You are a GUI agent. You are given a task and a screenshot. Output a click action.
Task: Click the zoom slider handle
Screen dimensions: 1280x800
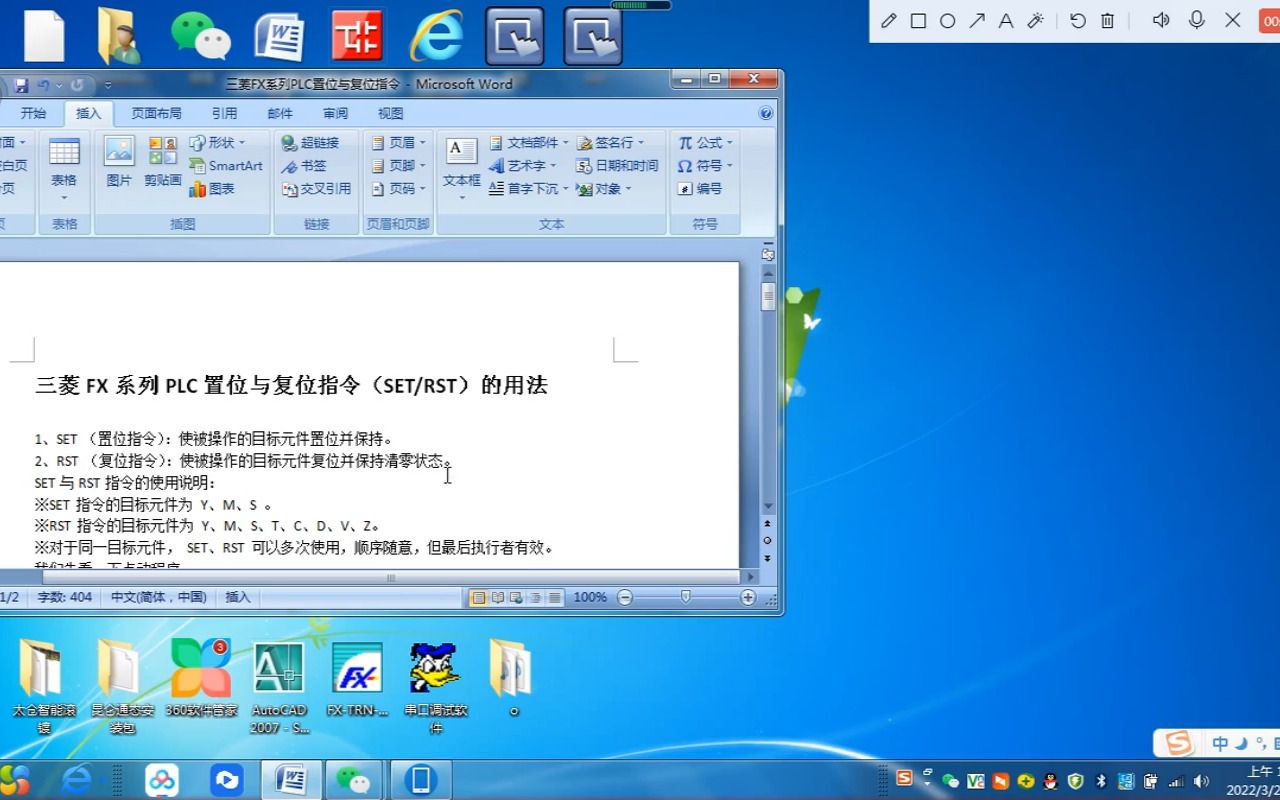[686, 597]
